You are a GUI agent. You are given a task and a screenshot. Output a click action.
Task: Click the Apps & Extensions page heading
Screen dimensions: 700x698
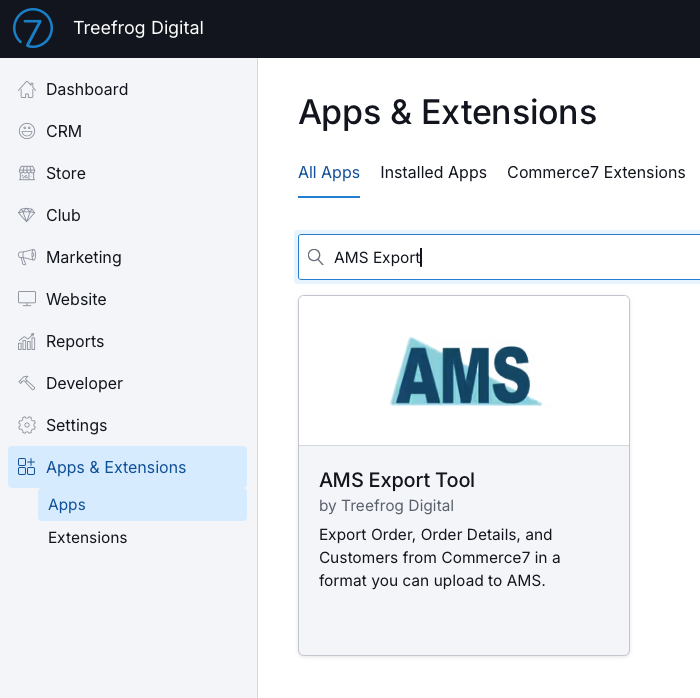[447, 112]
